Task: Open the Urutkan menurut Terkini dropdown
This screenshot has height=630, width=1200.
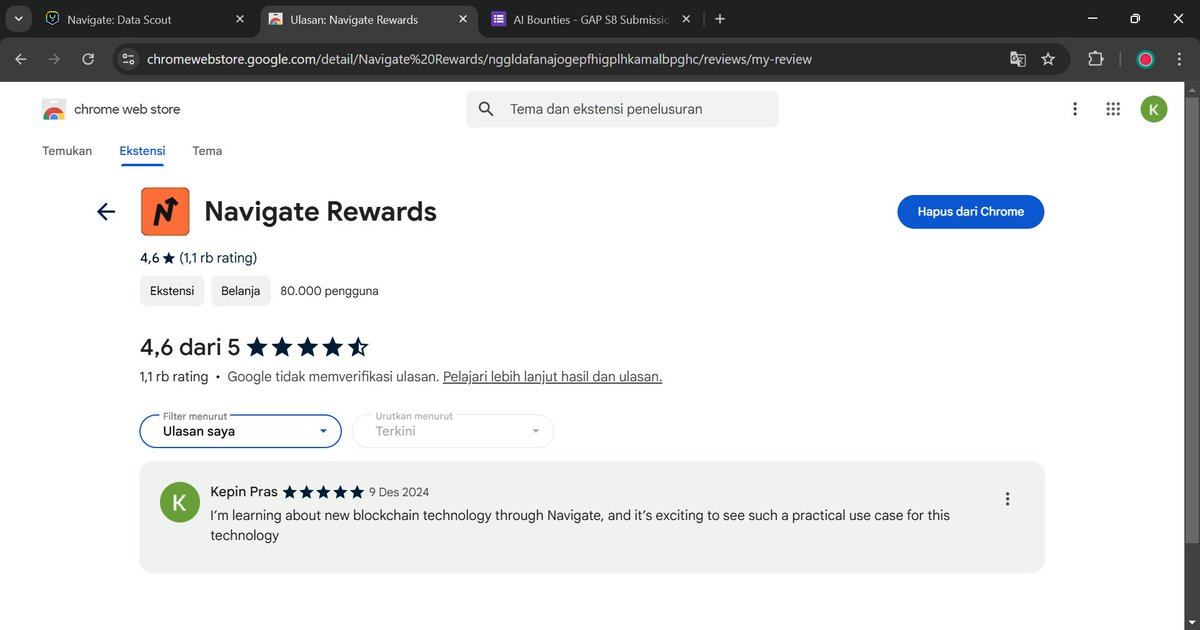Action: coord(453,431)
